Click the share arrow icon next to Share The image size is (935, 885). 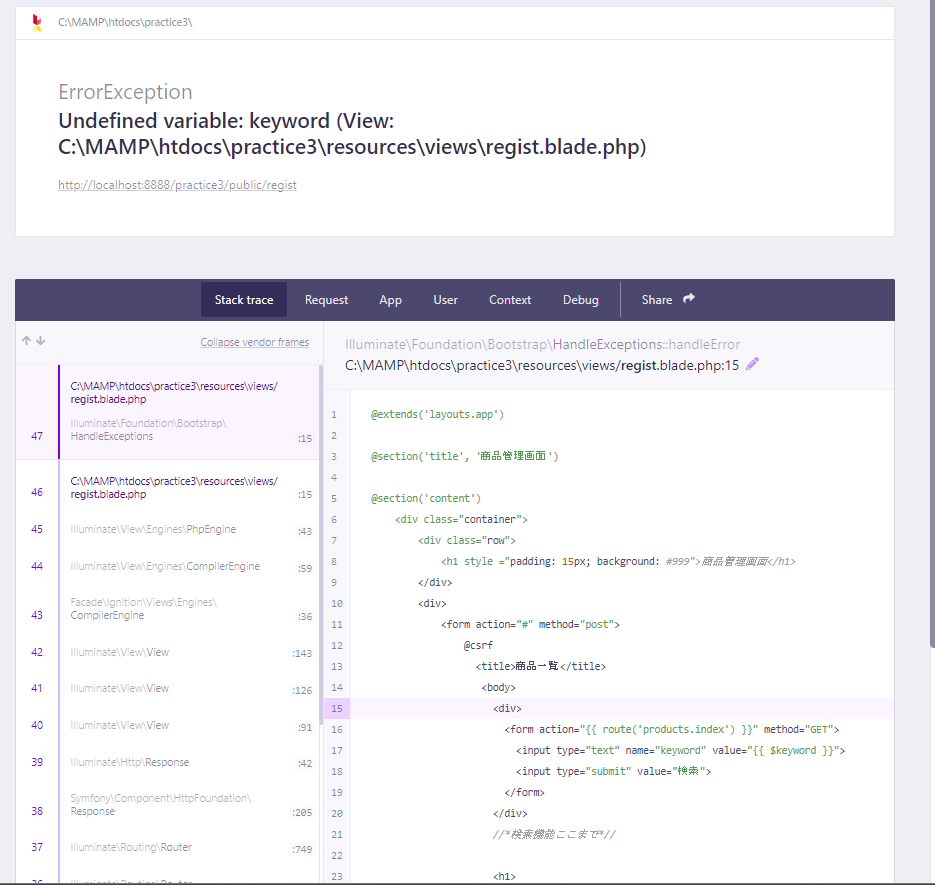(687, 298)
